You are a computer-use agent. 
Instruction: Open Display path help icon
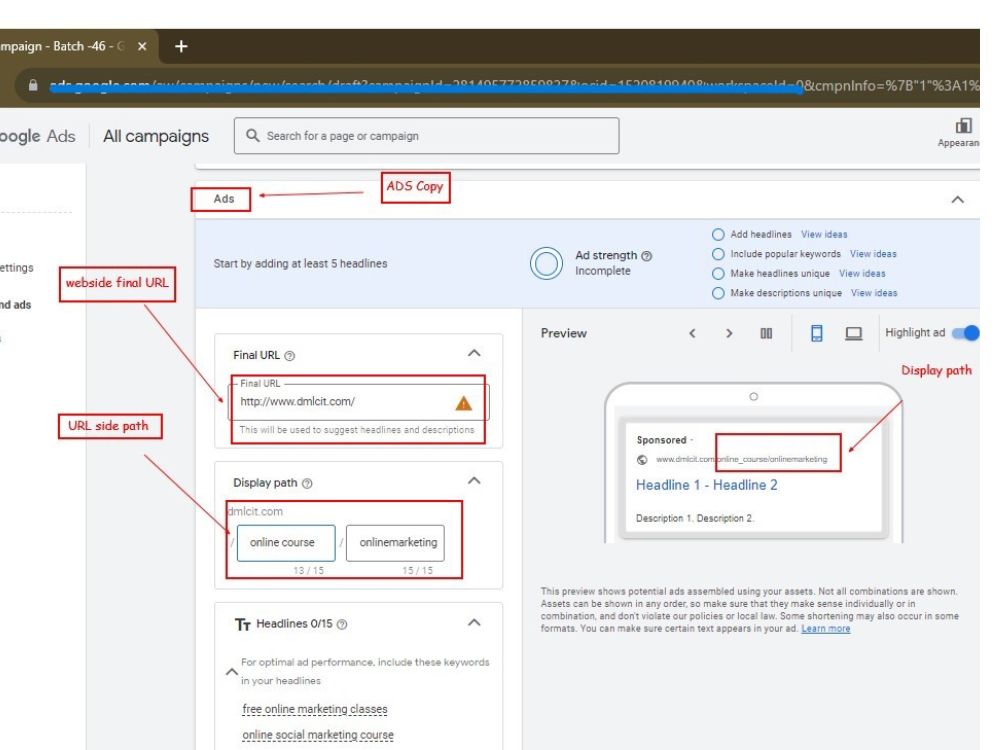(x=307, y=483)
